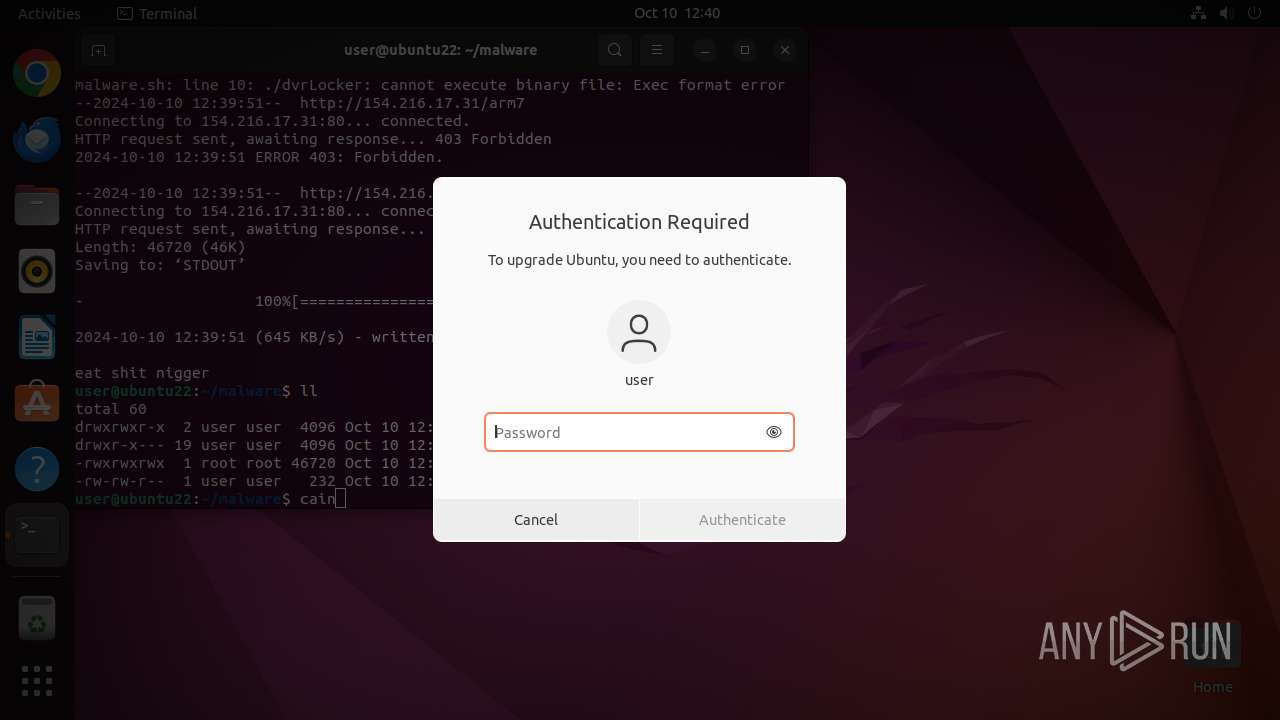
Task: Click the Authenticate button
Action: [x=743, y=520]
